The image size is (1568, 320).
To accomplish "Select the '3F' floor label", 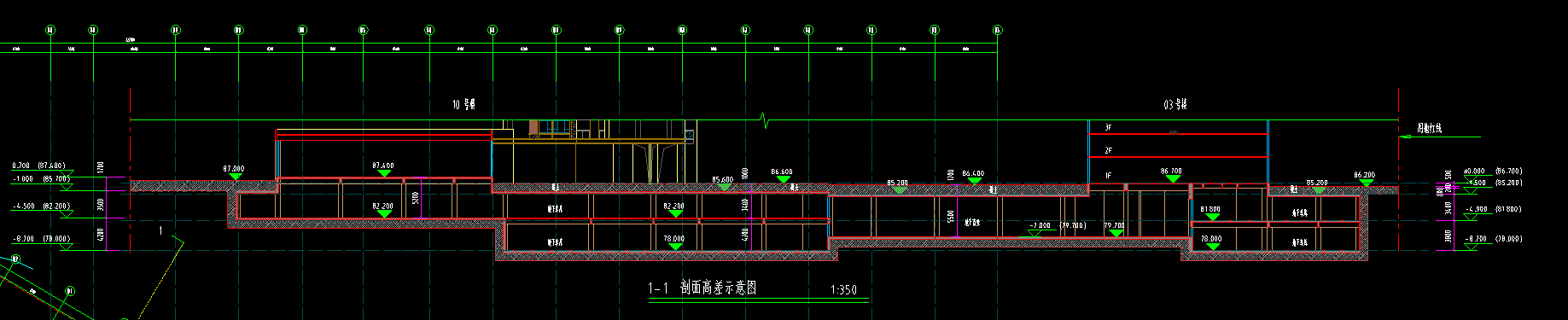I will 1108,127.
